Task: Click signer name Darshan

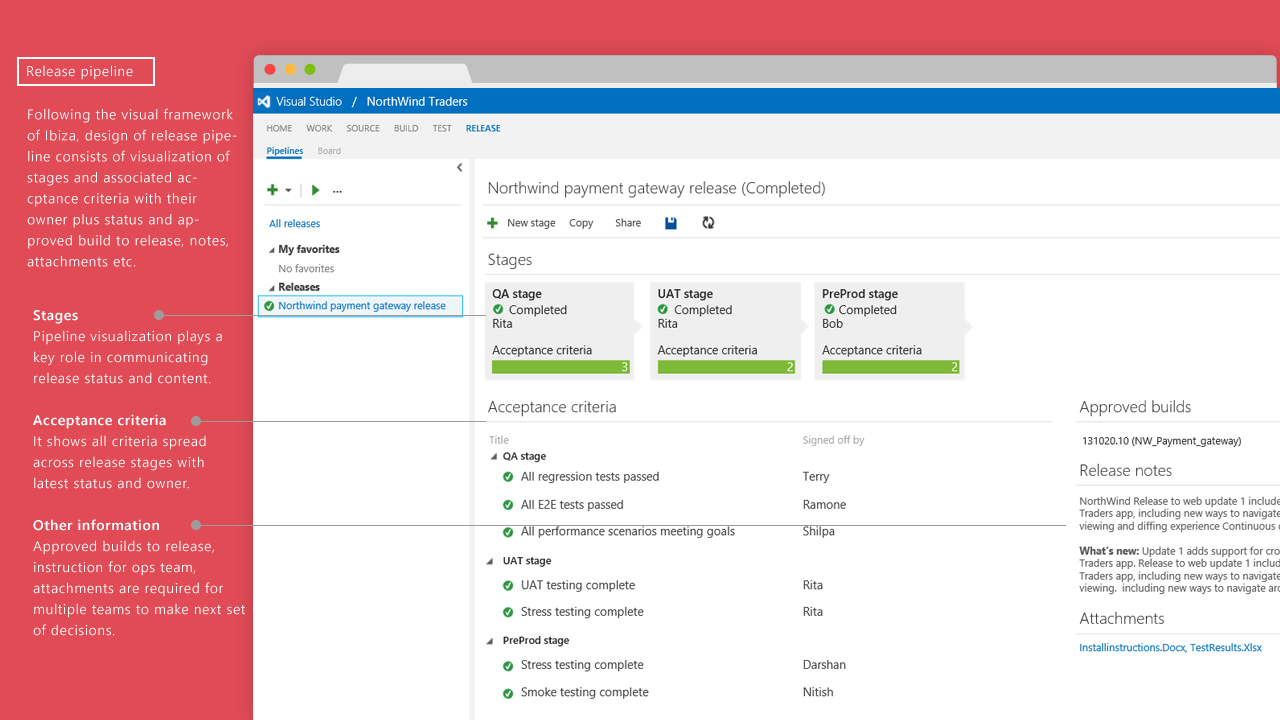Action: (x=824, y=665)
